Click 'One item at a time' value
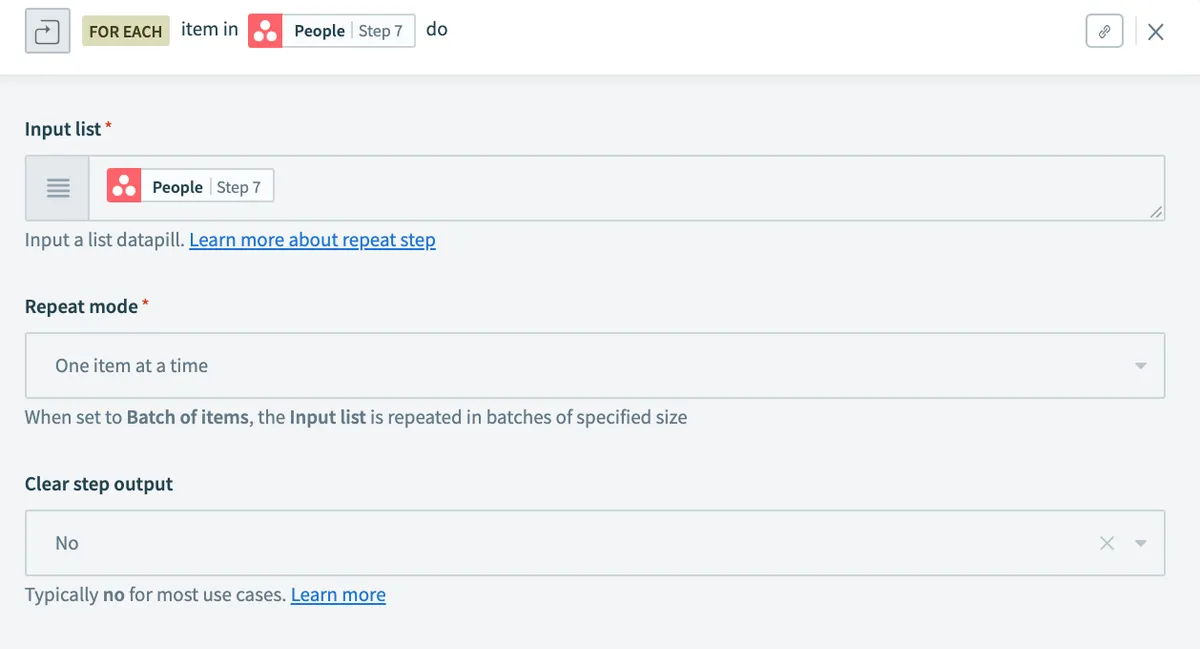This screenshot has height=649, width=1200. [132, 366]
